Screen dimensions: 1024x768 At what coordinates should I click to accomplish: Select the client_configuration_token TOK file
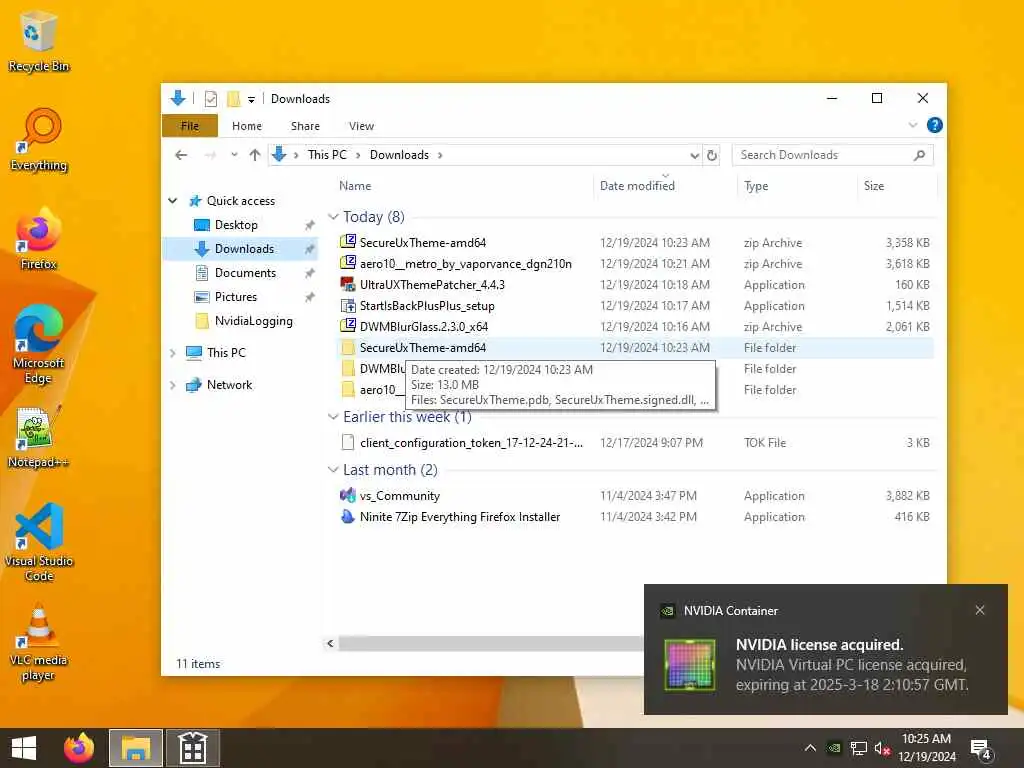coord(637,443)
